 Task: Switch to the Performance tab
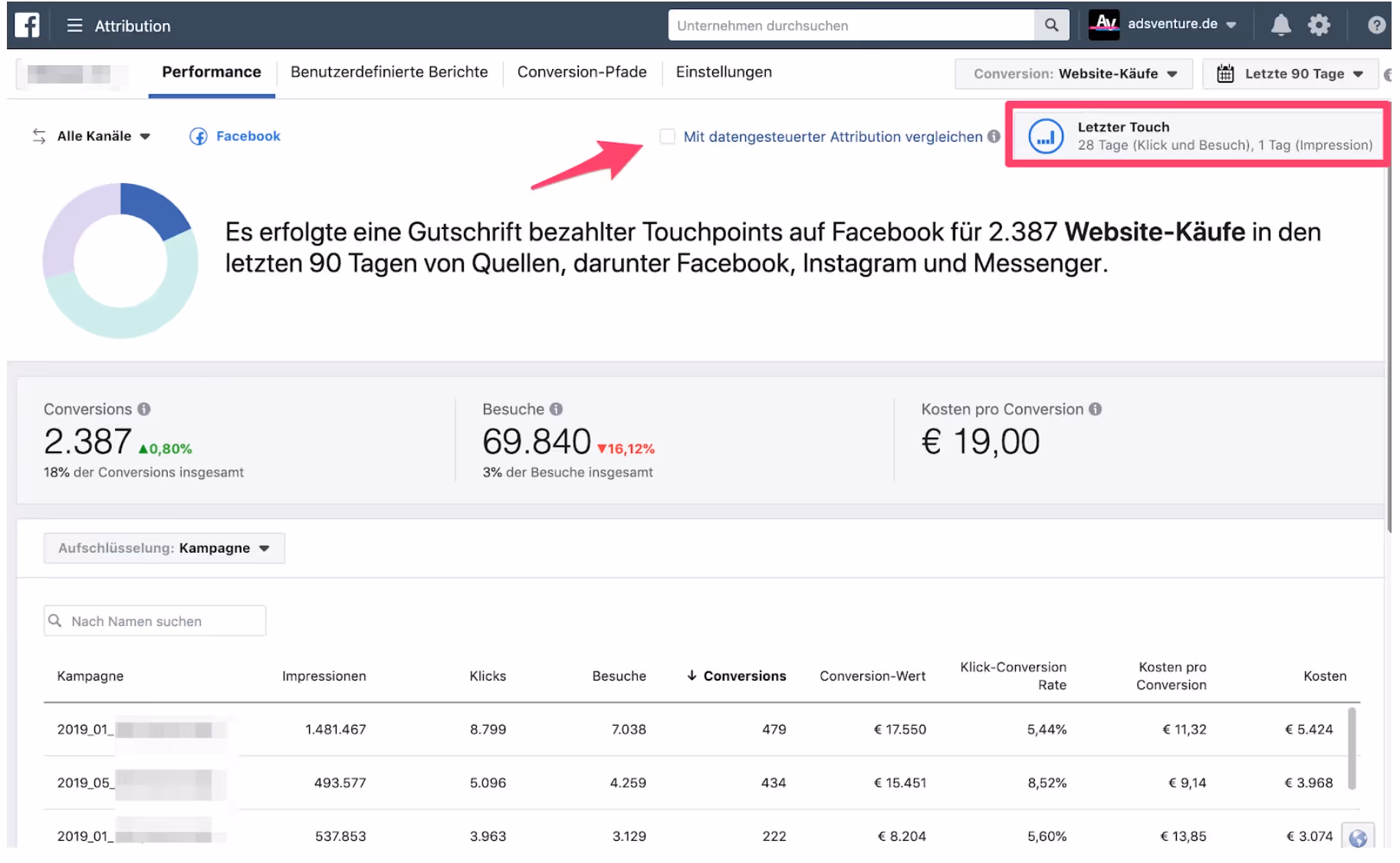pos(212,72)
